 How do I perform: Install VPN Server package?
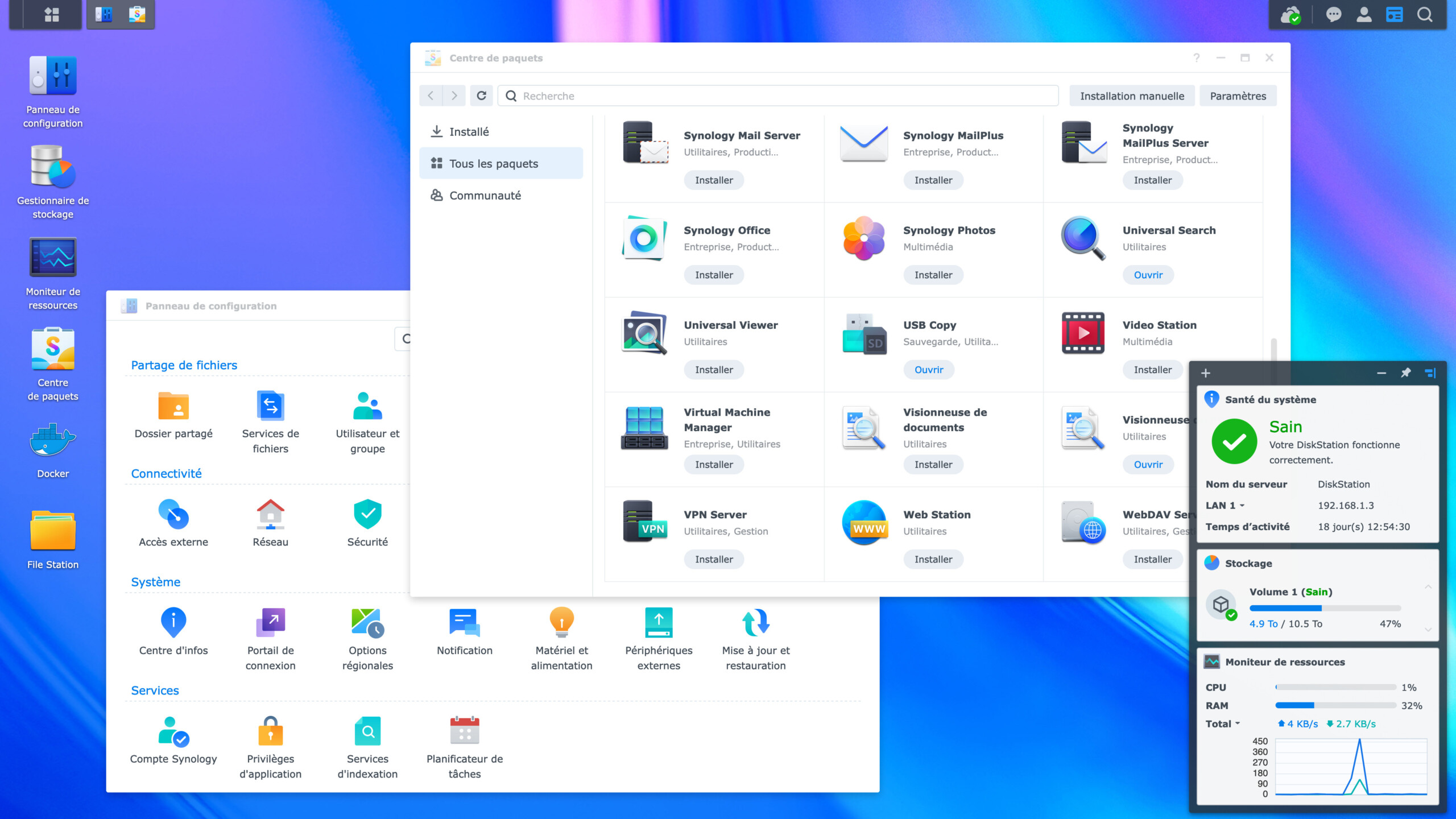click(x=714, y=559)
